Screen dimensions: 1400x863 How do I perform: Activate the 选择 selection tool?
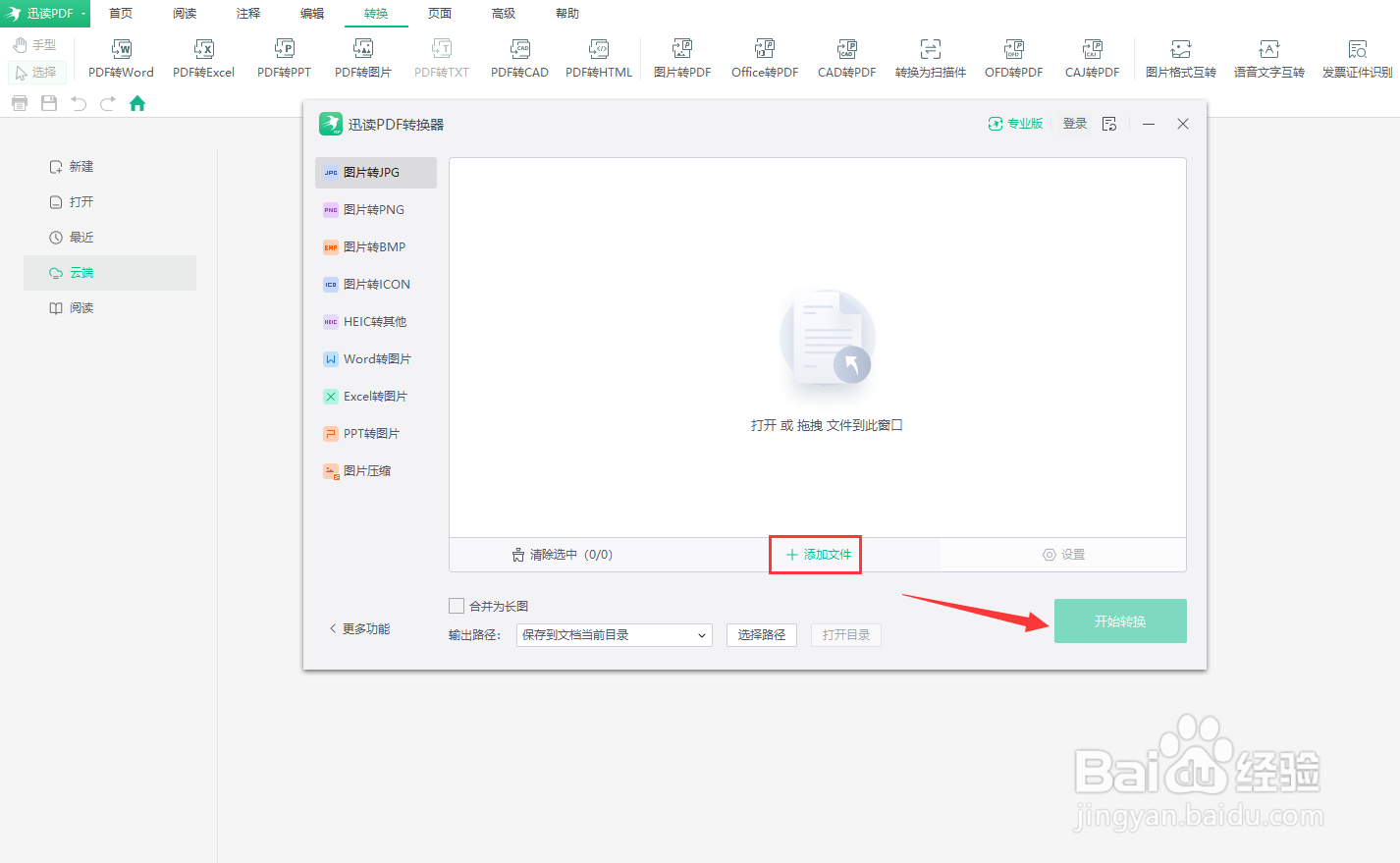(x=36, y=73)
